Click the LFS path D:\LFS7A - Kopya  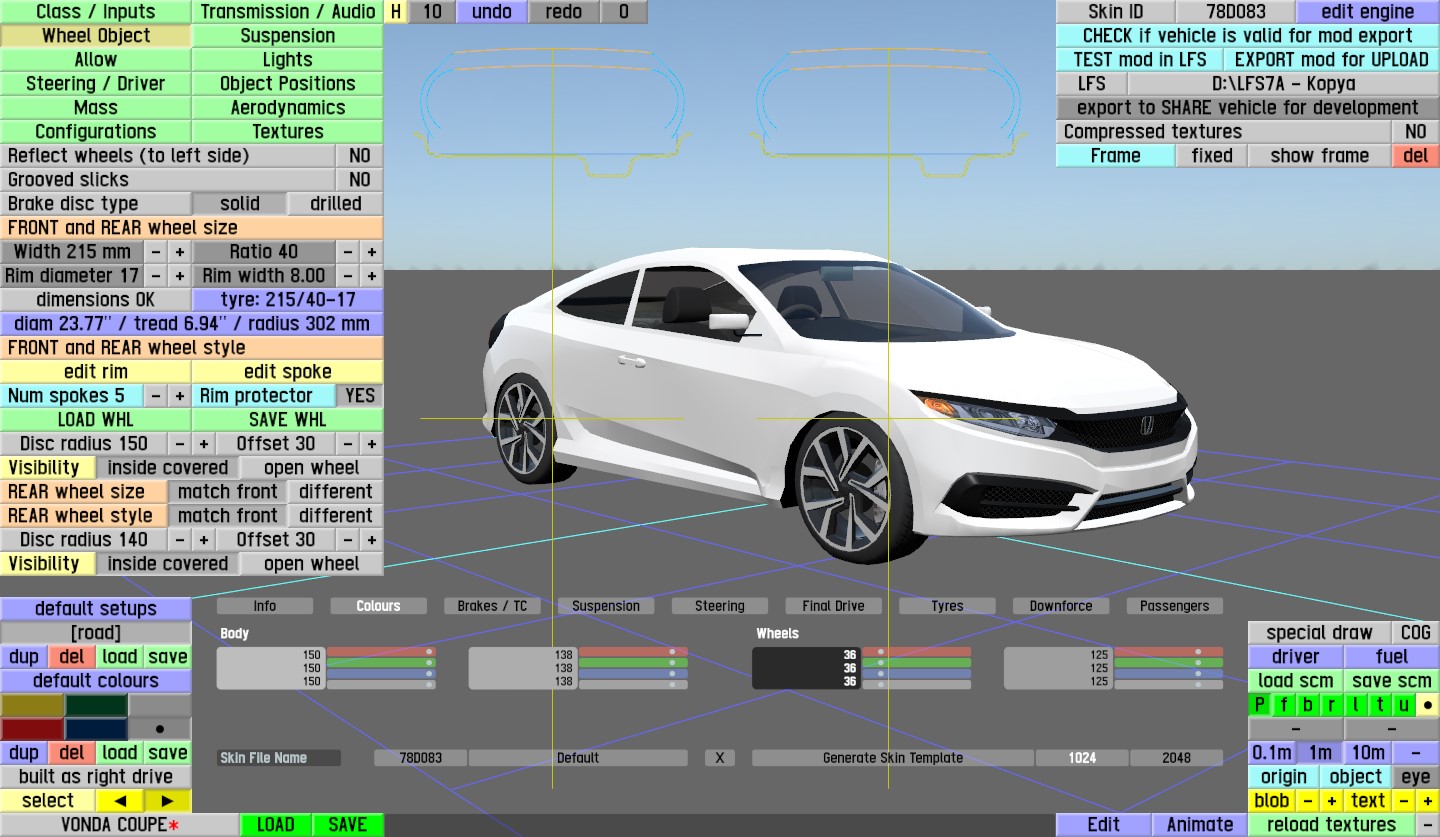1284,84
